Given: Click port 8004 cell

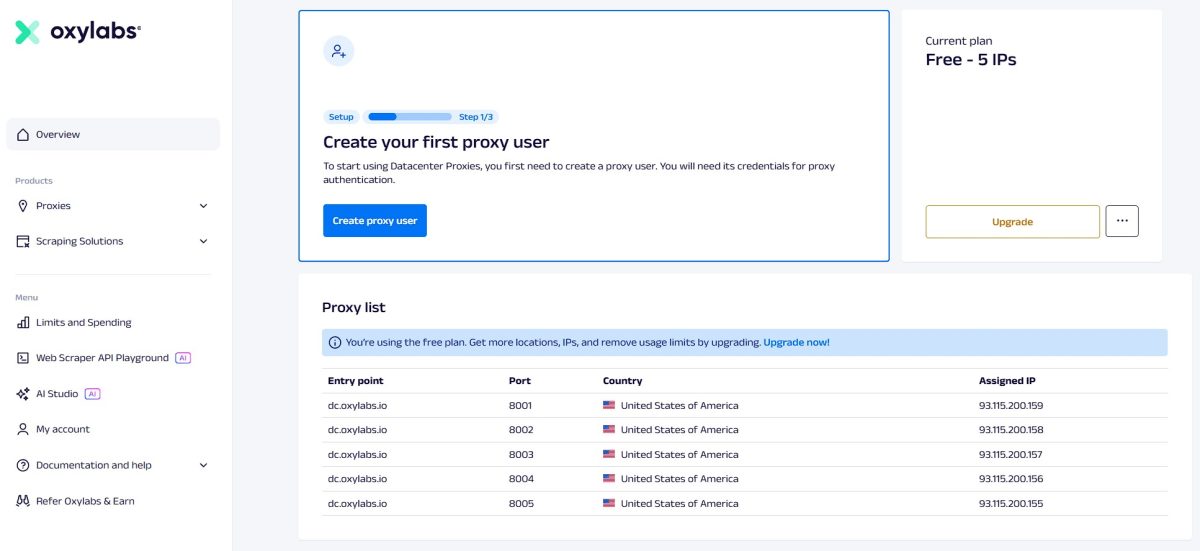Looking at the screenshot, I should [521, 479].
